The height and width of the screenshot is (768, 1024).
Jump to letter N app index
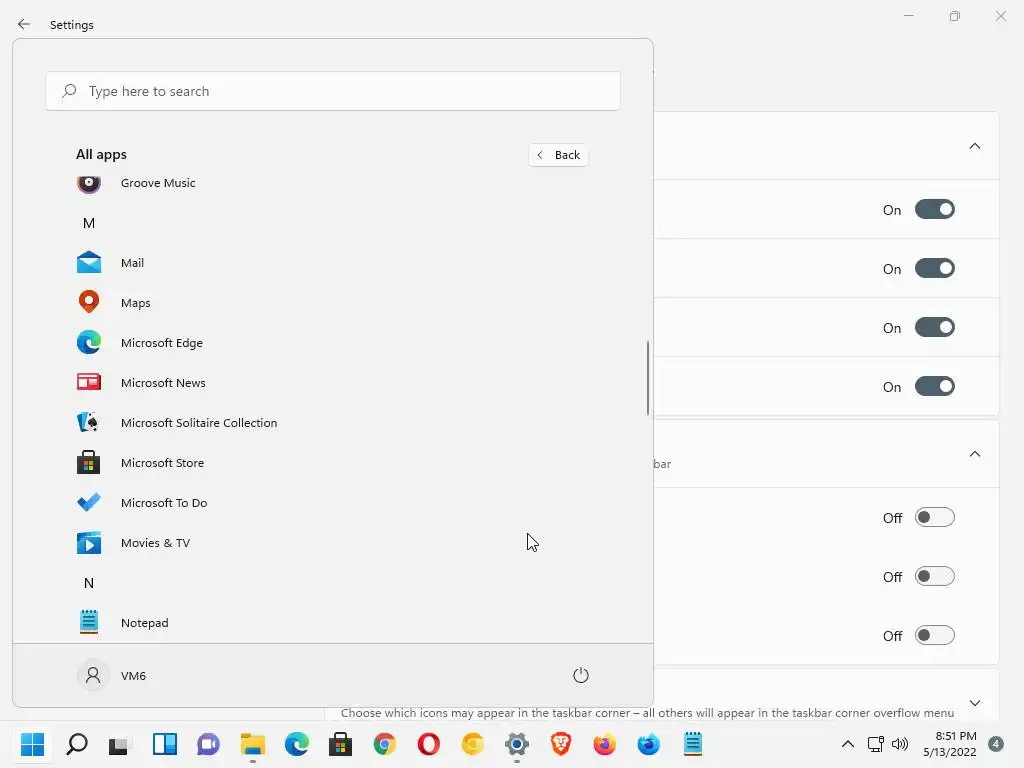click(x=89, y=583)
